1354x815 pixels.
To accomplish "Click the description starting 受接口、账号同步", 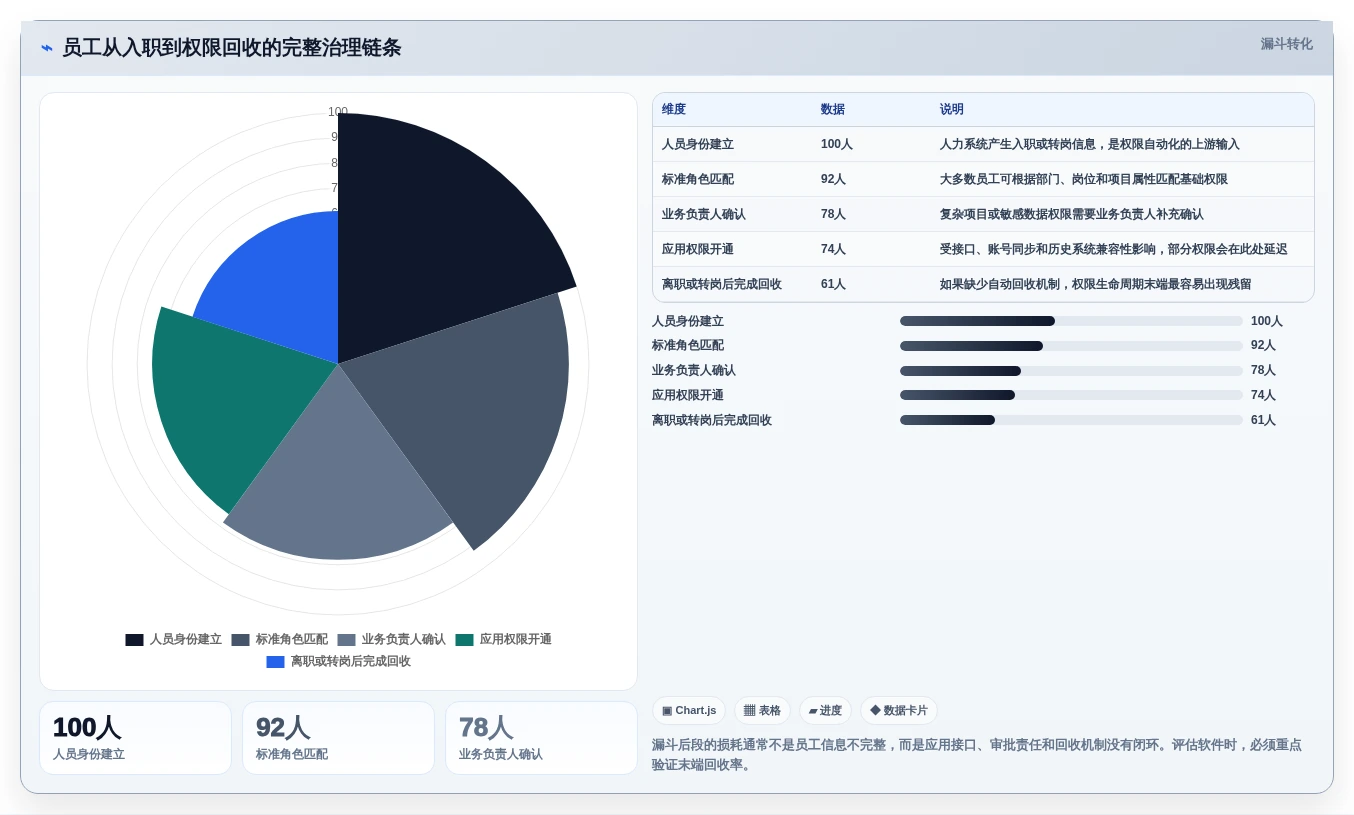I will [1113, 249].
